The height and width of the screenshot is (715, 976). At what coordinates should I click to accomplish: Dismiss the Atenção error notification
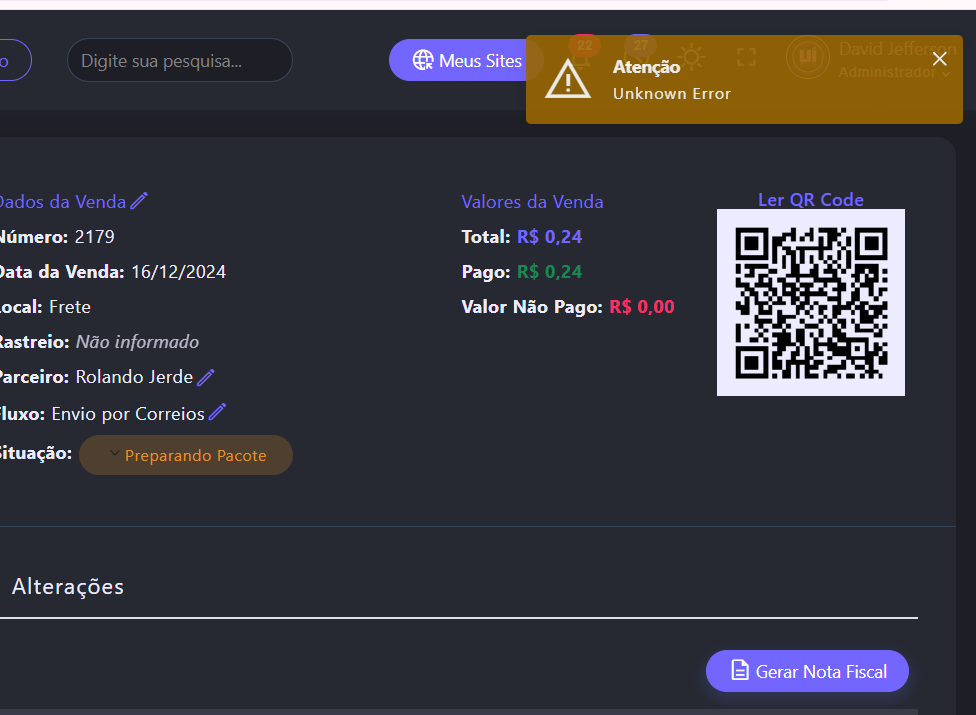pyautogui.click(x=939, y=59)
